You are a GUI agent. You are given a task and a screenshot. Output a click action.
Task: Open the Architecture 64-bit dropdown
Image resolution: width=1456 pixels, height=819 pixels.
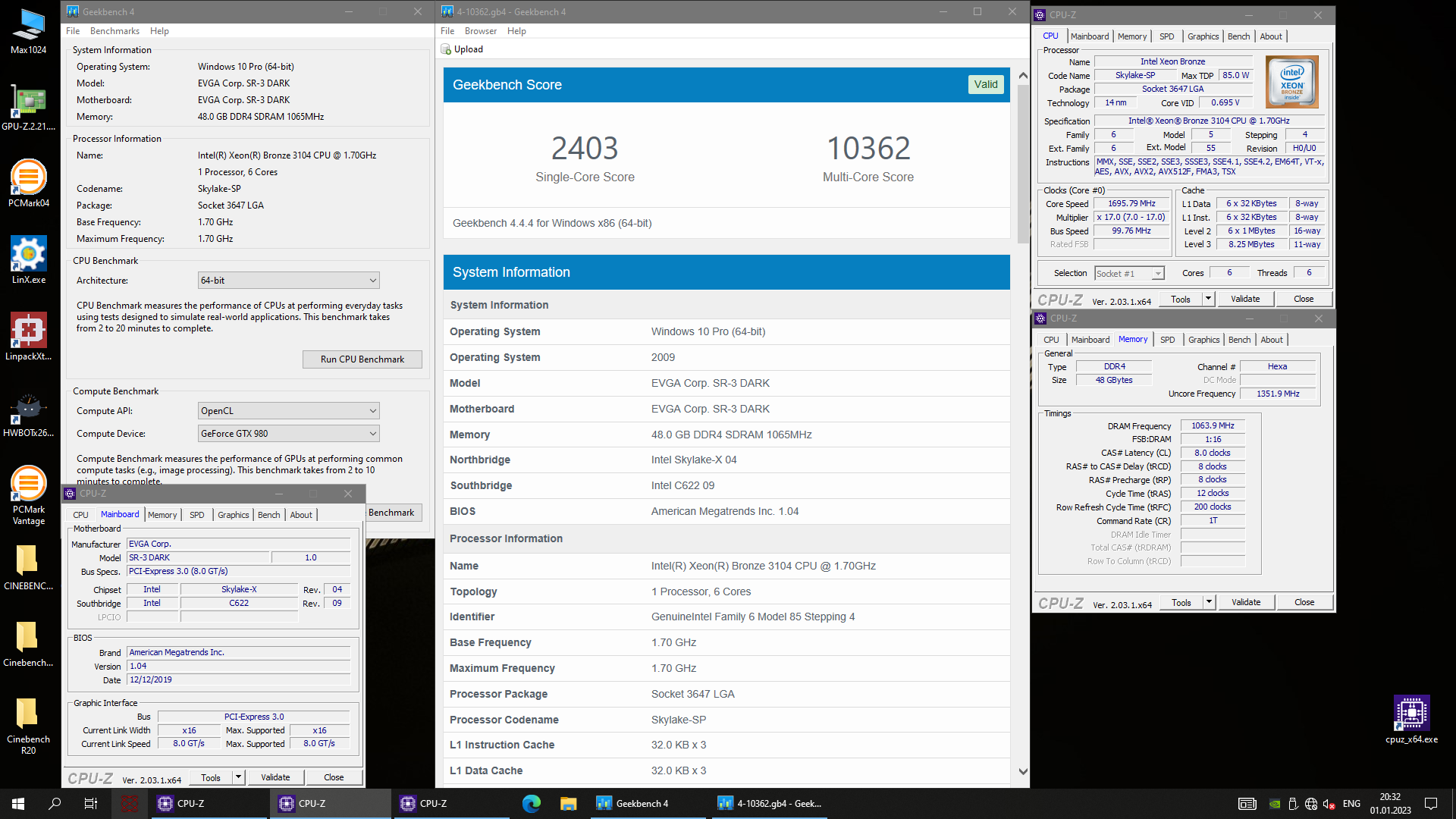point(288,281)
